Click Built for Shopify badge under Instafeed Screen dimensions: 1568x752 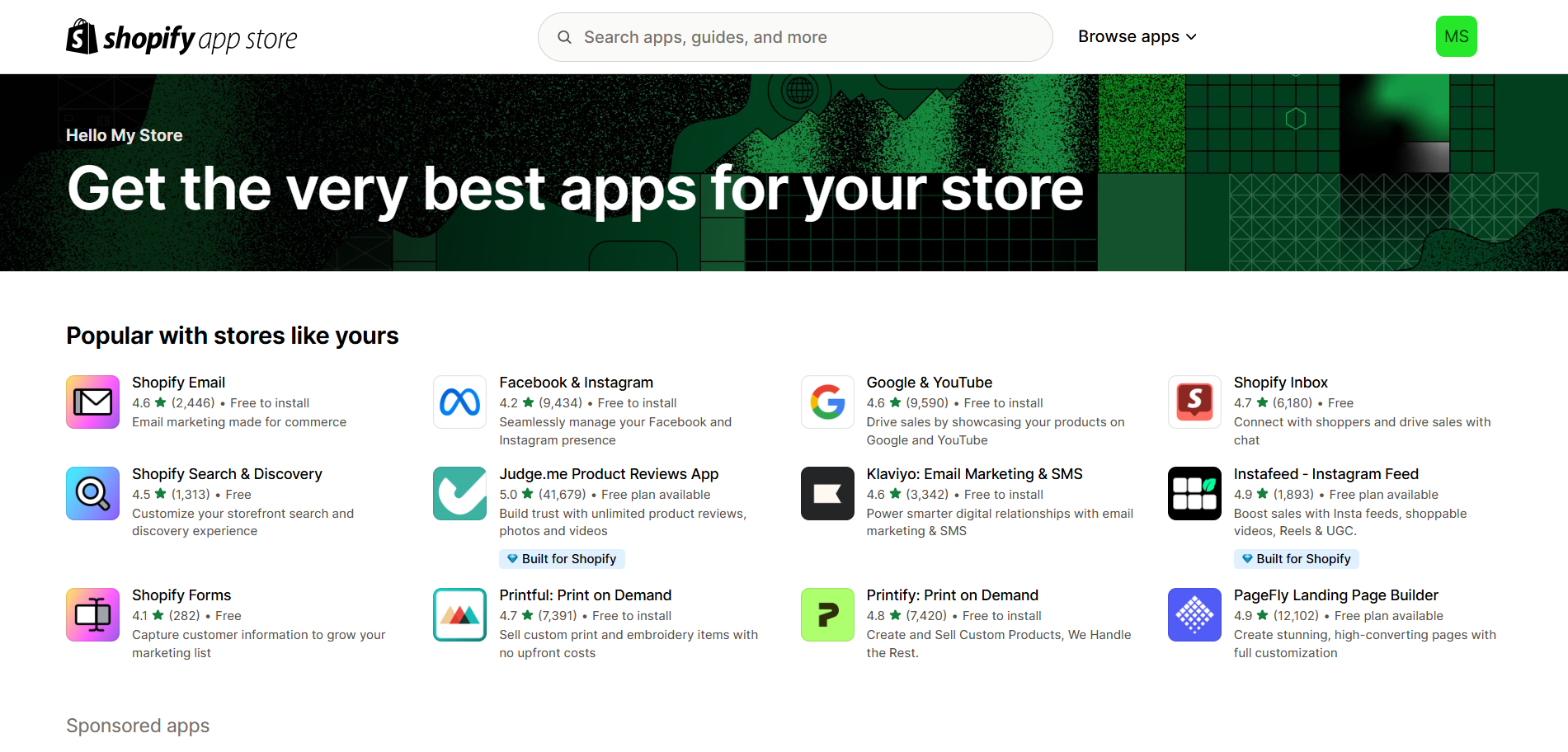pos(1296,559)
